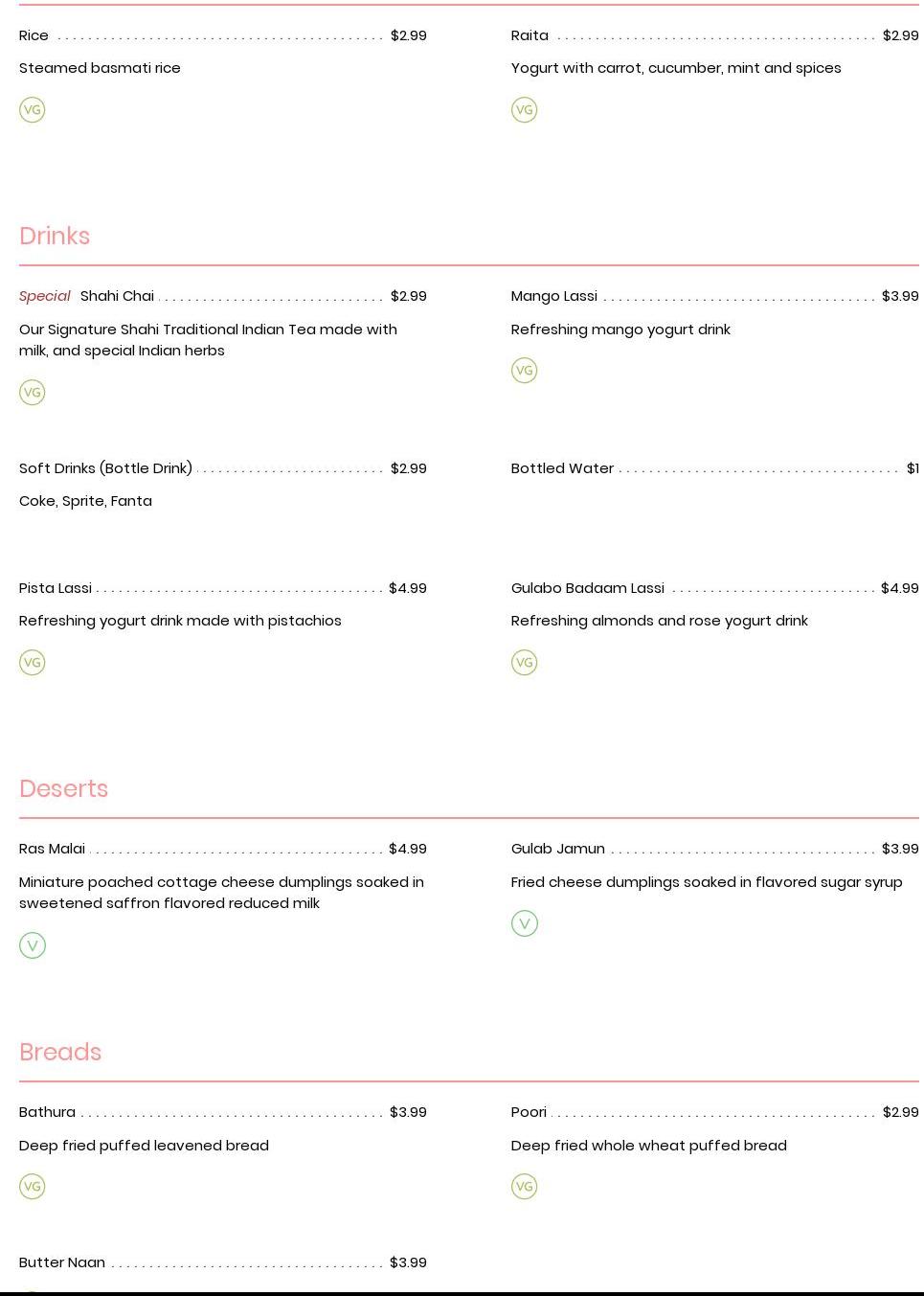The height and width of the screenshot is (1296, 924).
Task: Click the $4.99 price for Ras Malai
Action: (x=408, y=849)
